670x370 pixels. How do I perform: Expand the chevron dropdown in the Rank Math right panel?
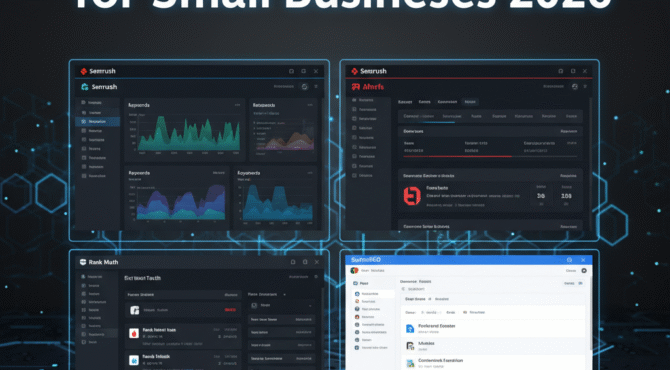[x=310, y=306]
